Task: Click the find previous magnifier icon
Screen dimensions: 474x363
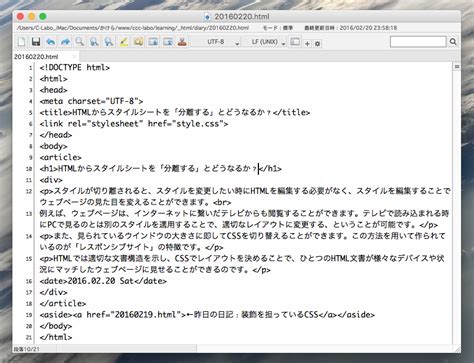Action: click(109, 42)
